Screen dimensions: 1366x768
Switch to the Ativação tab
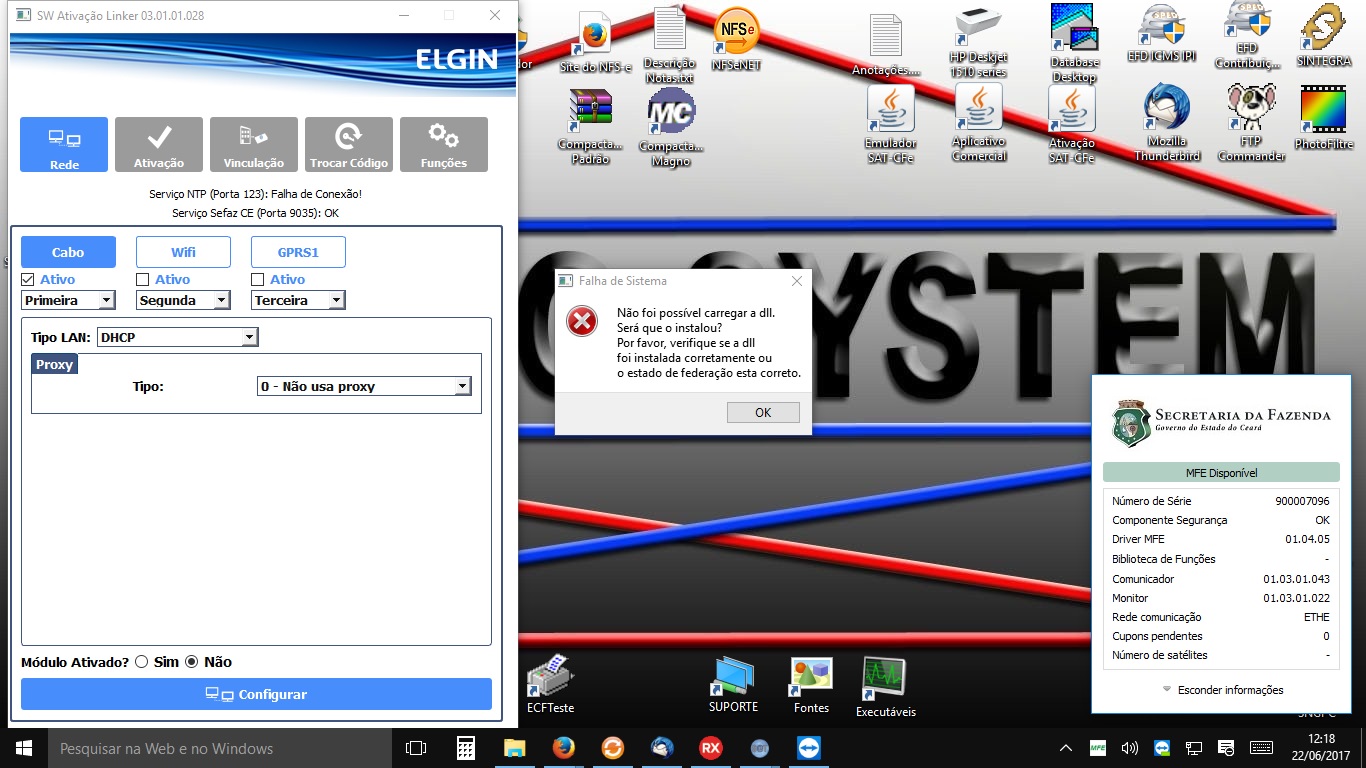pos(159,144)
